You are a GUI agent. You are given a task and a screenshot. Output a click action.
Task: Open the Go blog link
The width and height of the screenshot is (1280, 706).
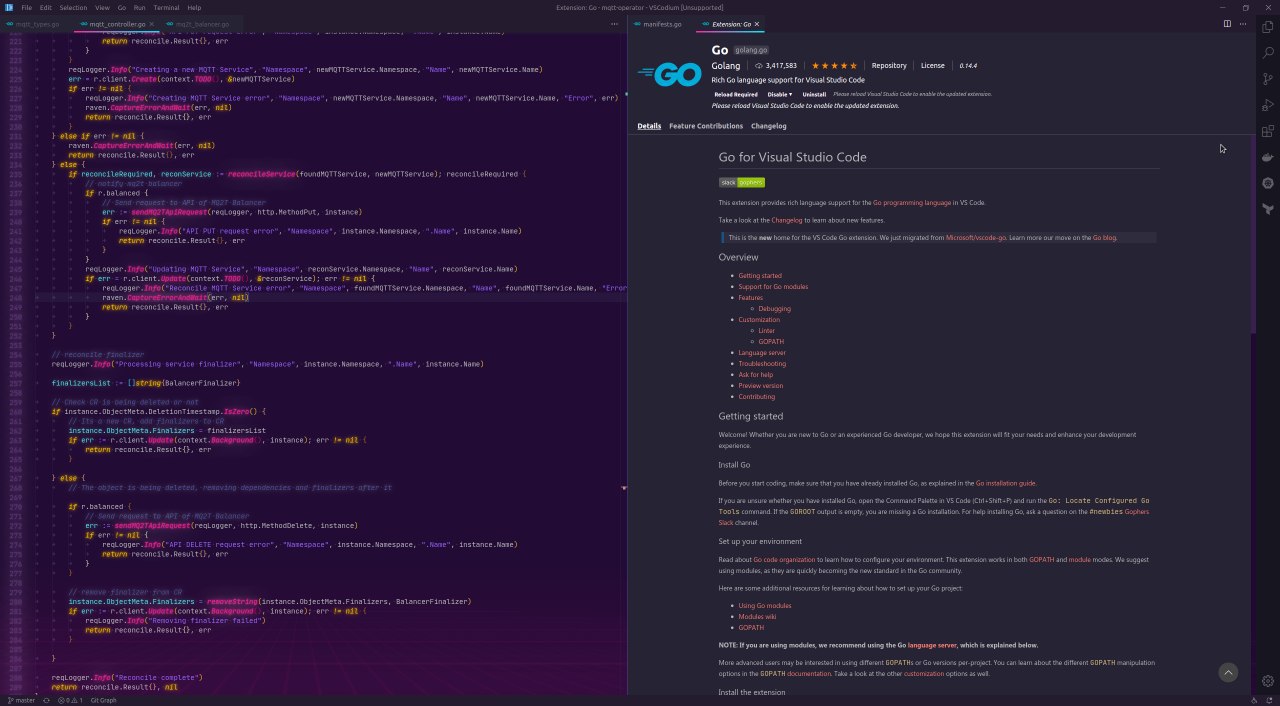click(1104, 238)
